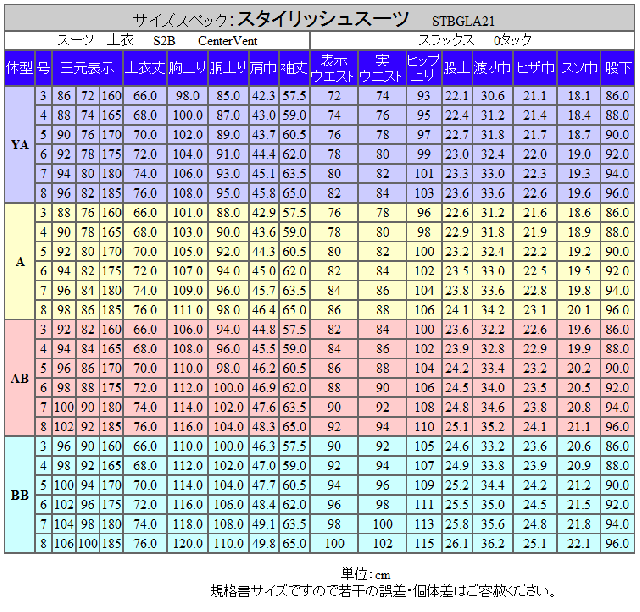This screenshot has width=640, height=612.
Task: Click the BB body type cell
Action: (19, 495)
